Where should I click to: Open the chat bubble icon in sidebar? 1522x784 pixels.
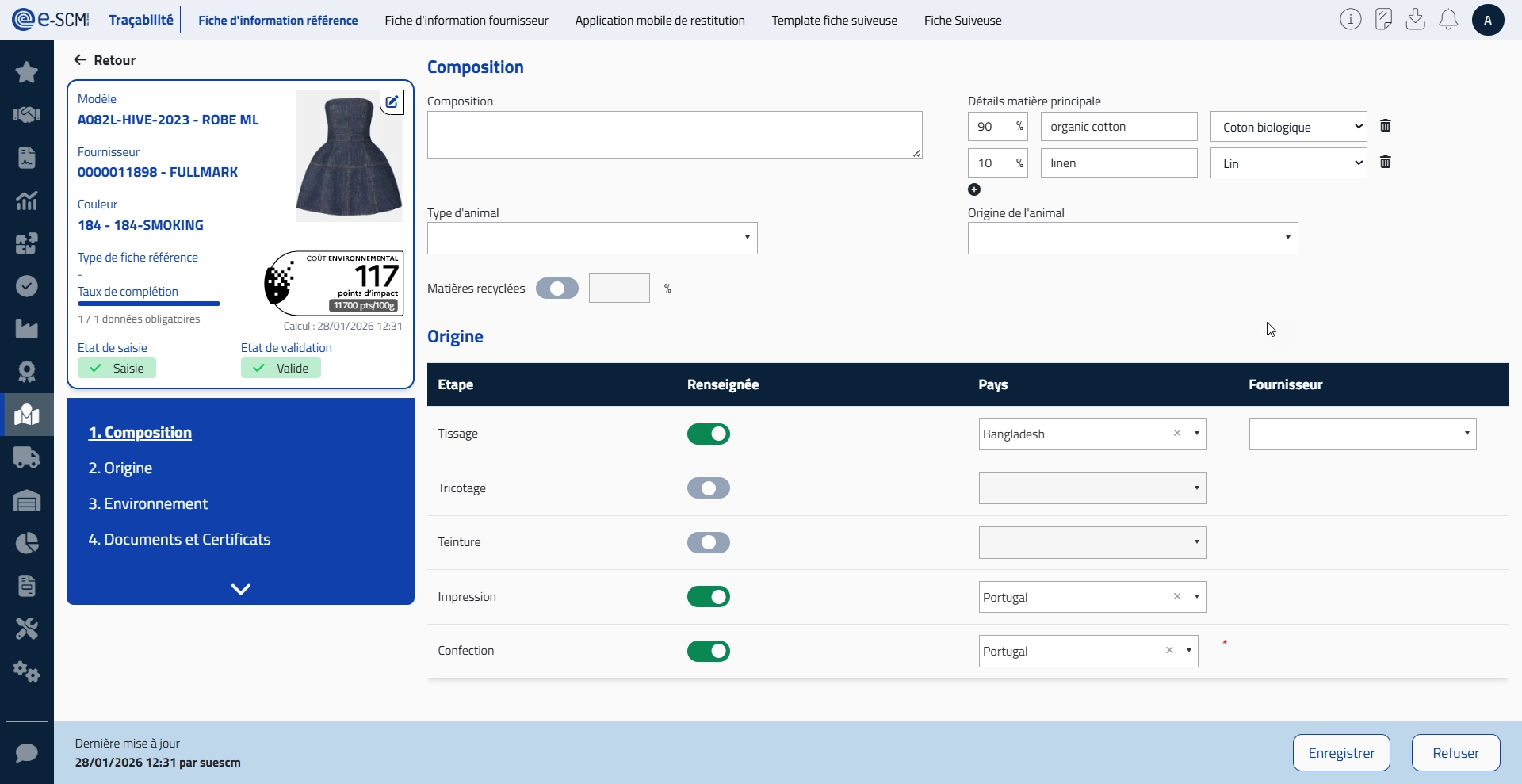click(x=27, y=752)
